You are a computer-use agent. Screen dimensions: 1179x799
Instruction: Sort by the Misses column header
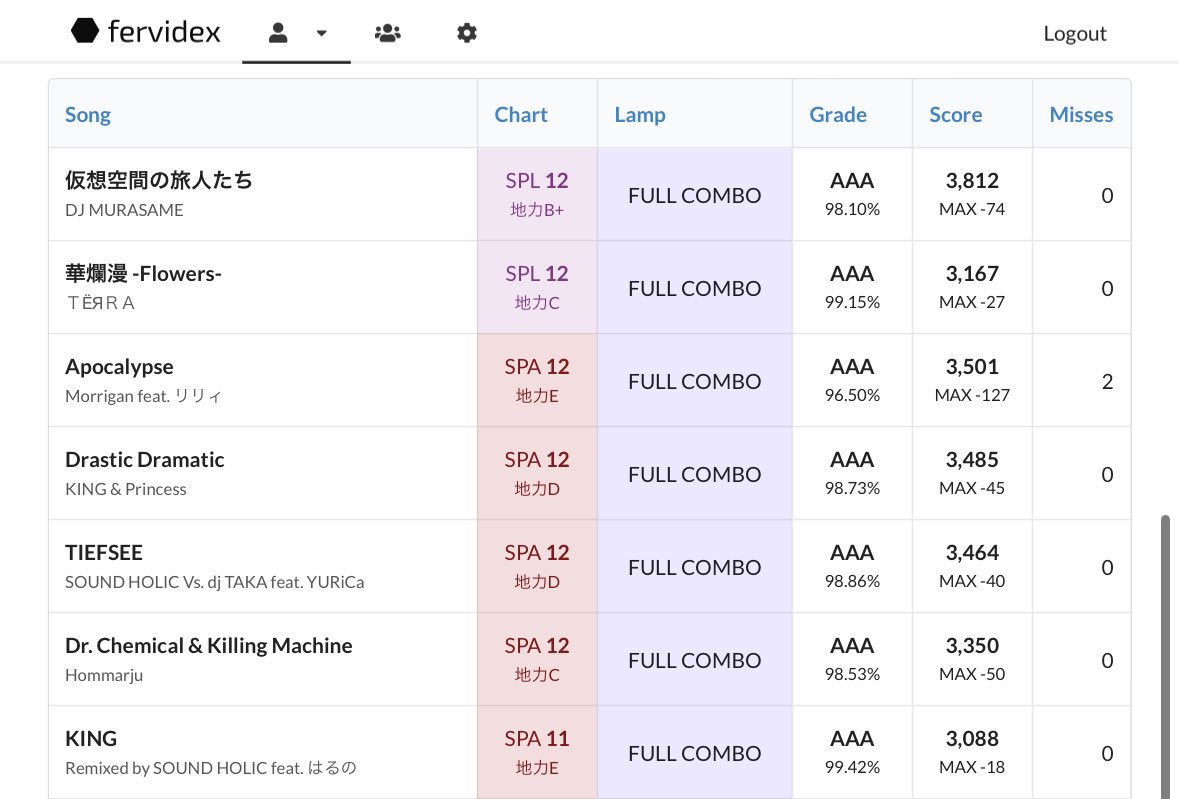pos(1080,114)
